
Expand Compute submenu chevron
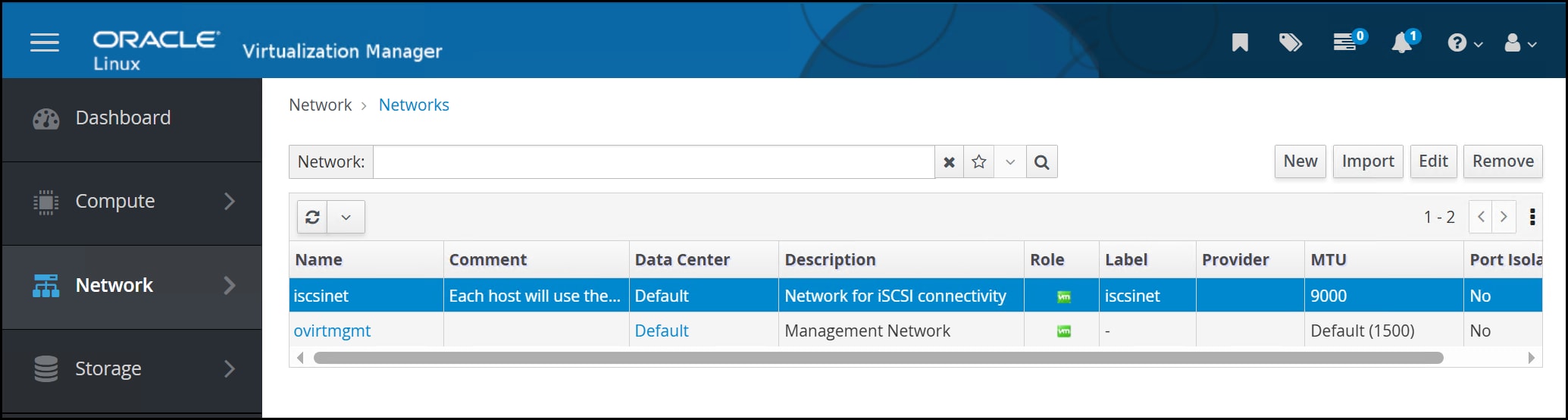tap(230, 202)
